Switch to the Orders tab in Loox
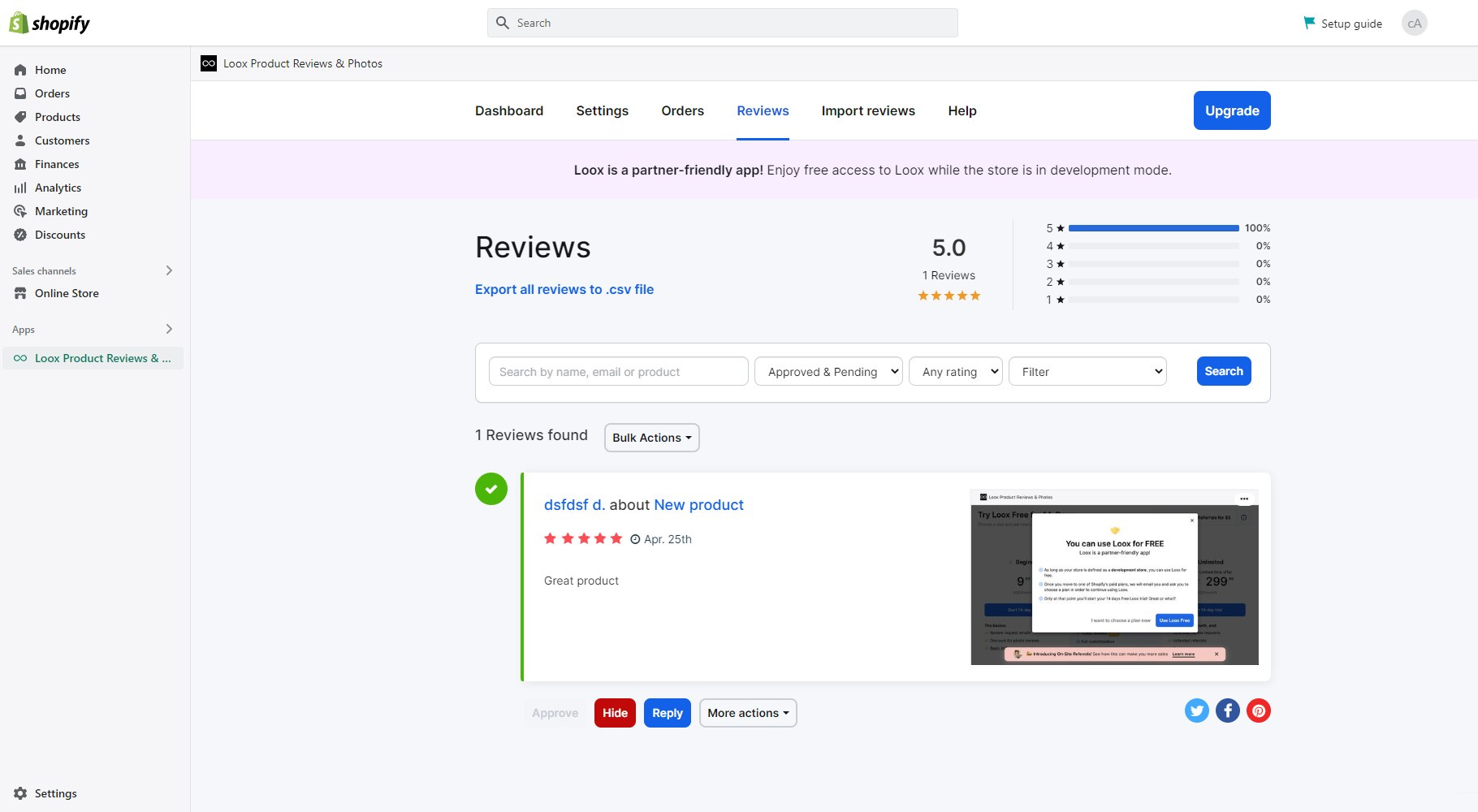Screen dimensions: 1478x812 682,110
